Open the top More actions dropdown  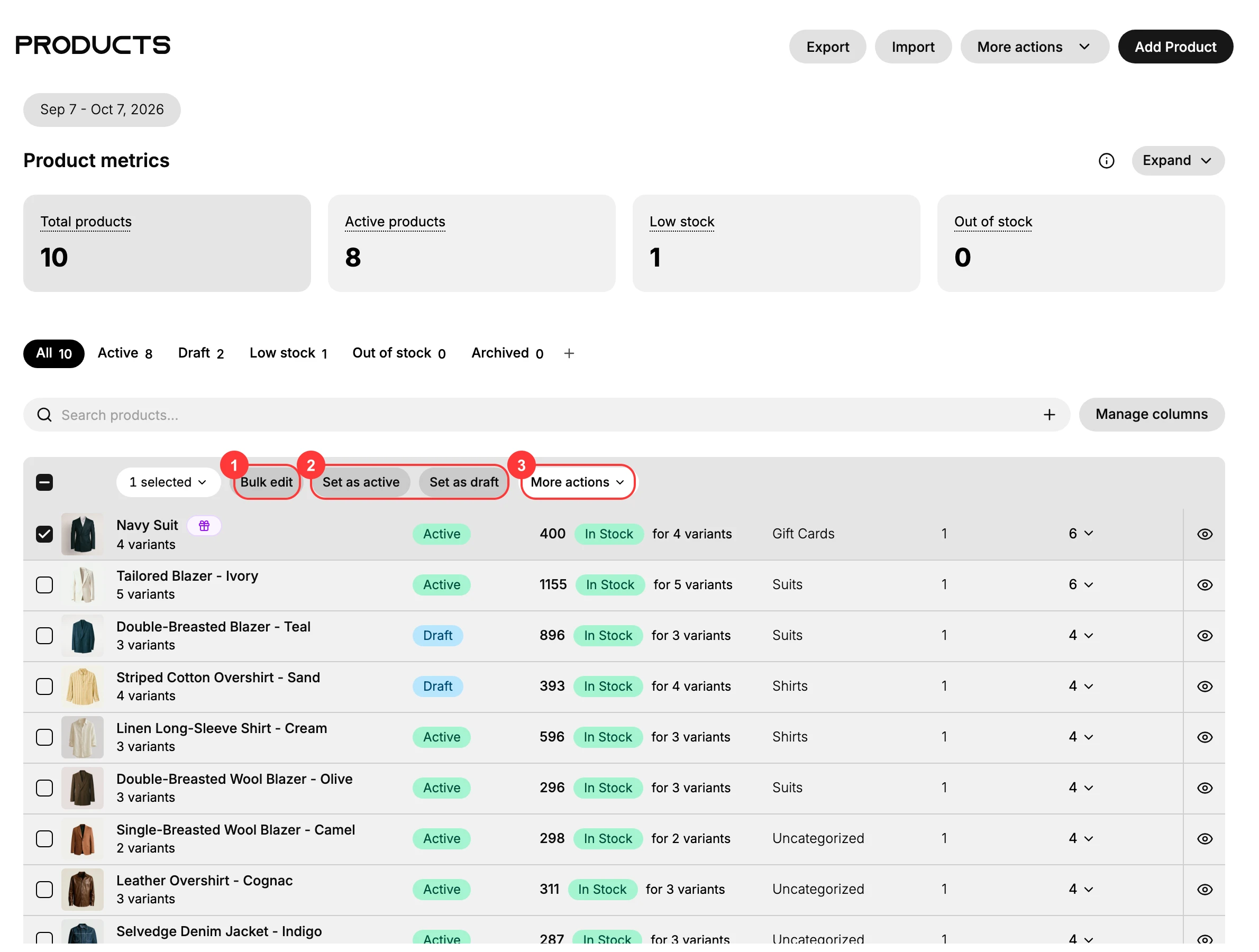click(x=1034, y=47)
